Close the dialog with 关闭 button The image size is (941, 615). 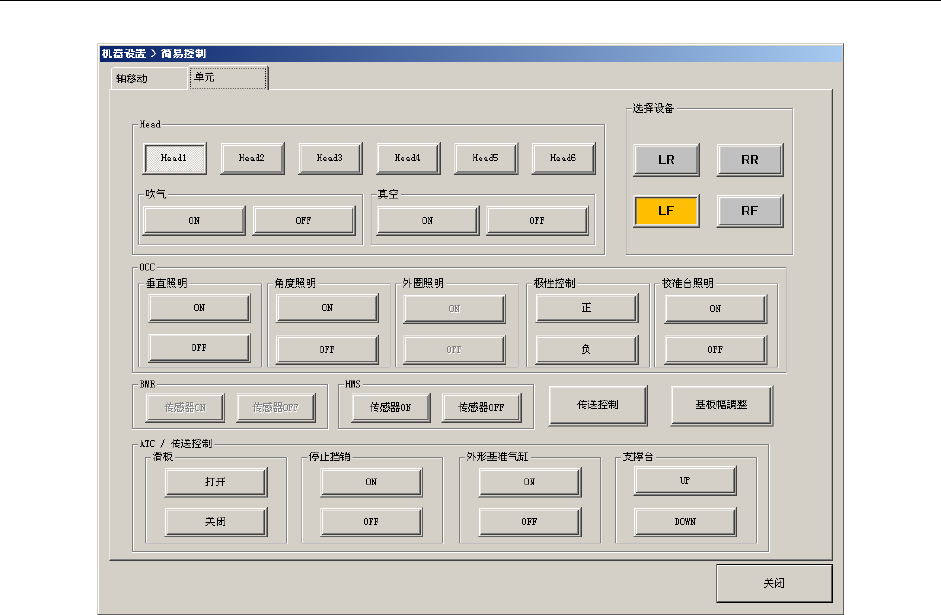pos(774,583)
